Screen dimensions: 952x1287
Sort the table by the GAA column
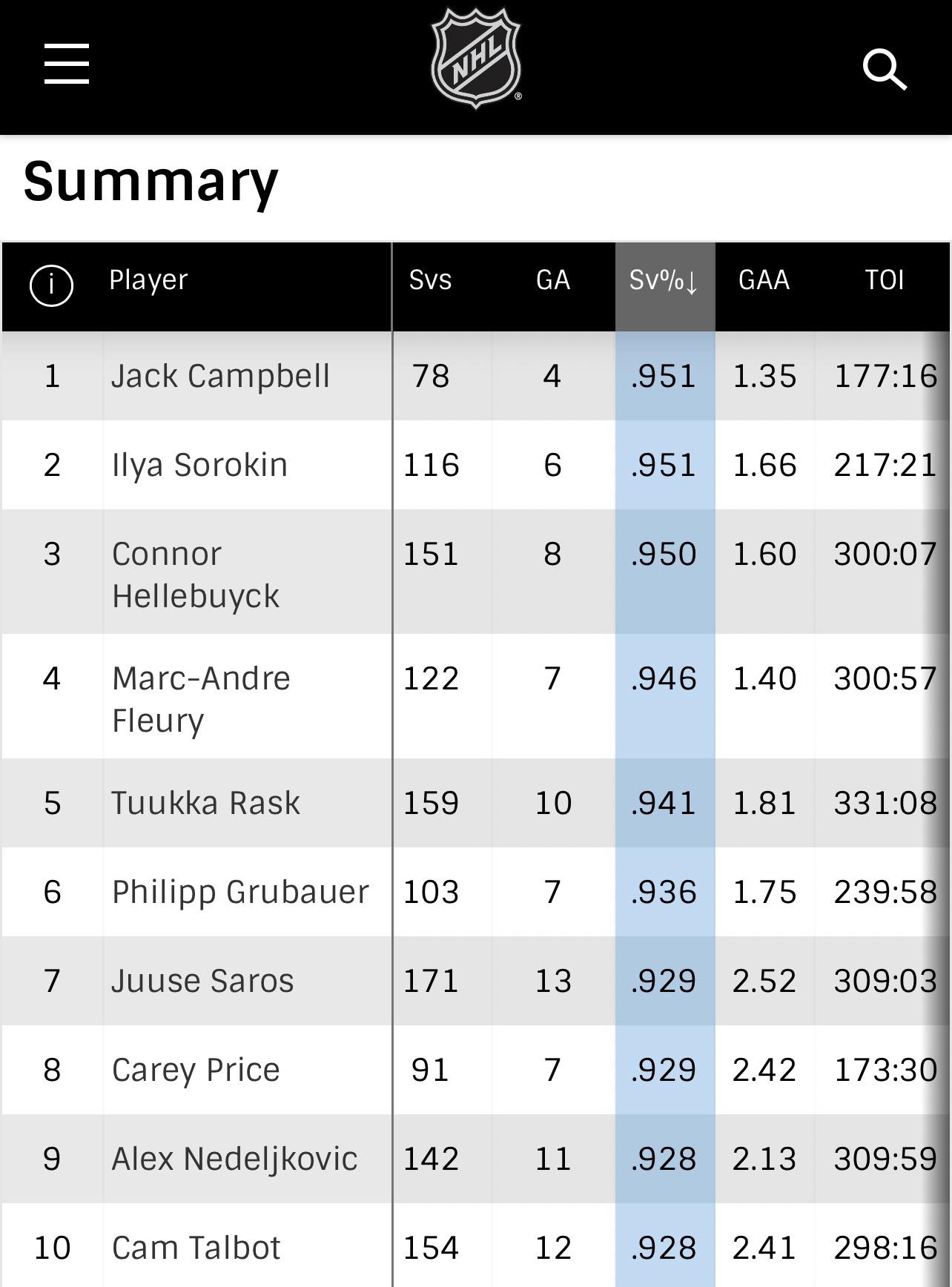(764, 280)
